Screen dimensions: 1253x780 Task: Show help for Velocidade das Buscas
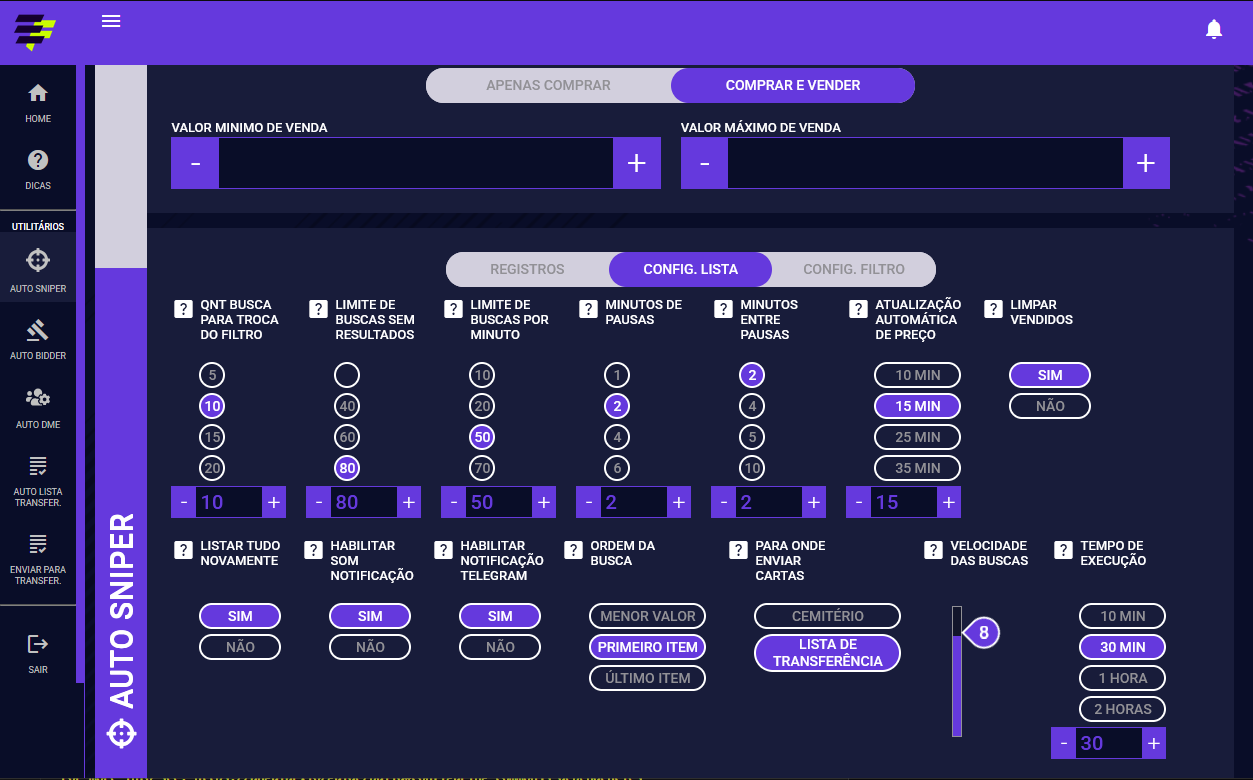point(933,550)
